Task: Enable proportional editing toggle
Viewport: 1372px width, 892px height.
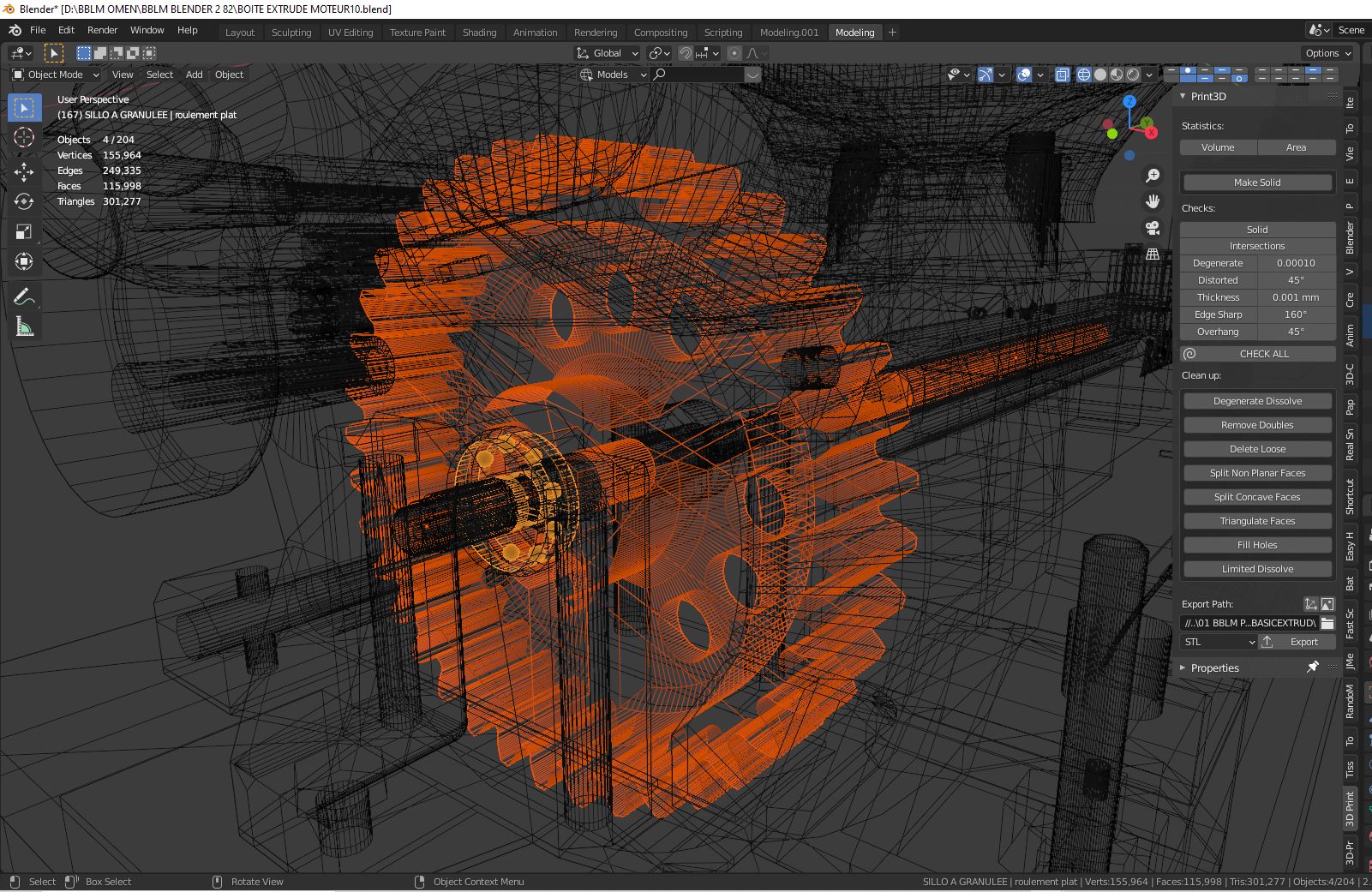Action: [734, 53]
